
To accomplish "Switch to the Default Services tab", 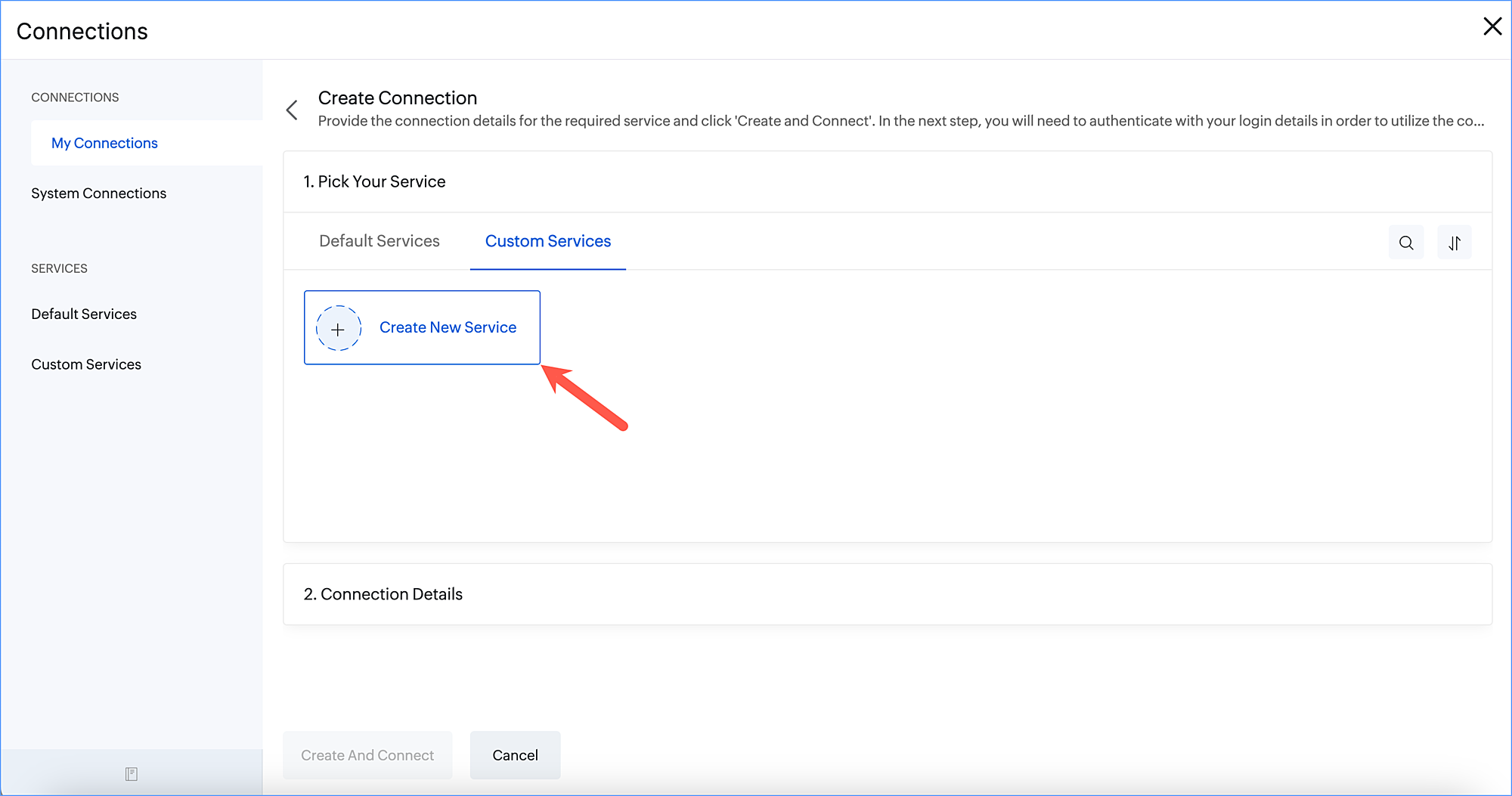I will click(x=379, y=241).
